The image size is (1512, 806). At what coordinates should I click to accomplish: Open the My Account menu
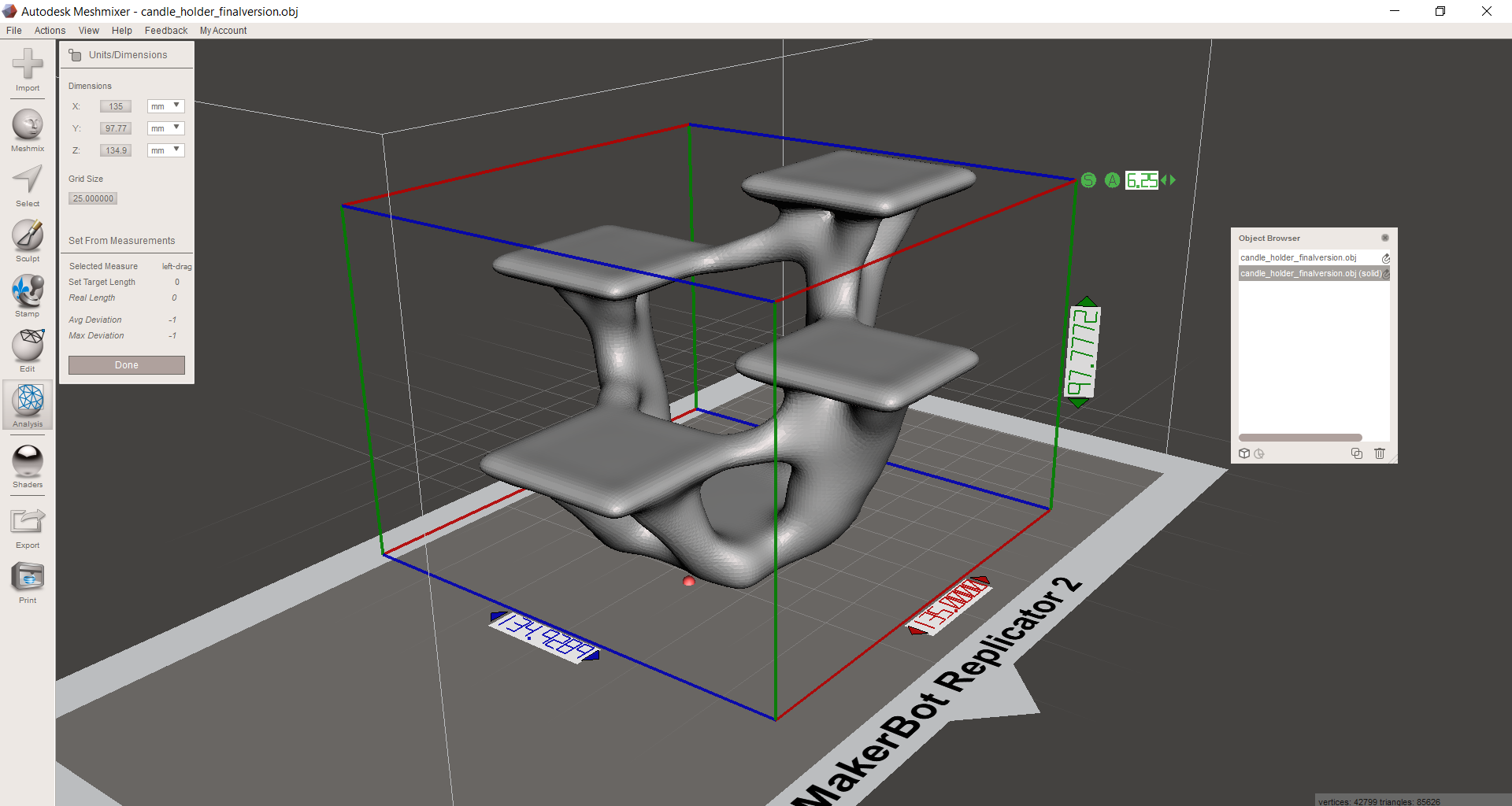coord(223,31)
